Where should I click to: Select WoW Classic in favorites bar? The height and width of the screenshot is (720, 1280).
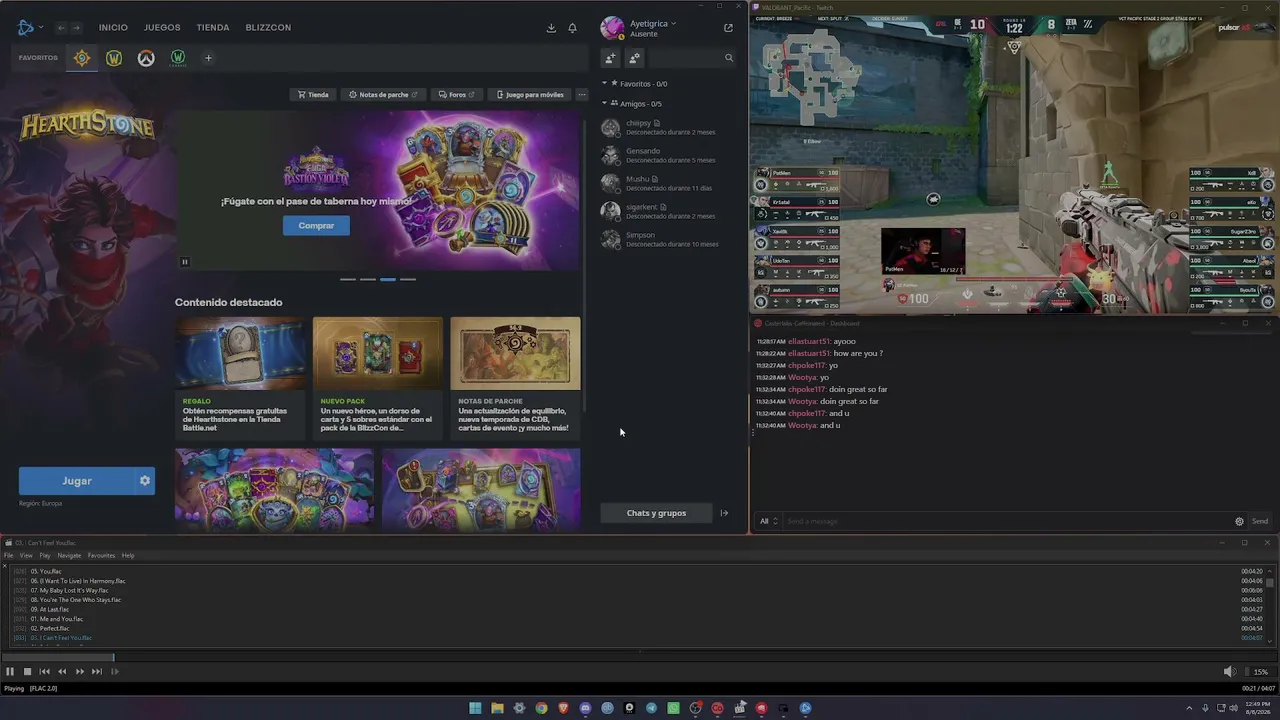[178, 58]
